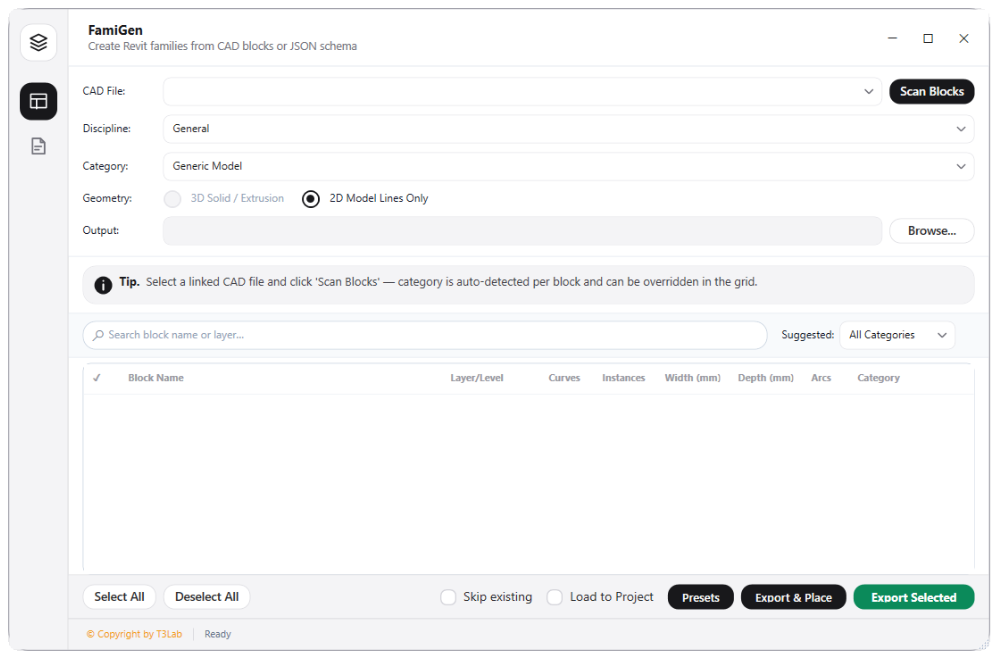
Task: Close the FamiGen window
Action: point(963,38)
